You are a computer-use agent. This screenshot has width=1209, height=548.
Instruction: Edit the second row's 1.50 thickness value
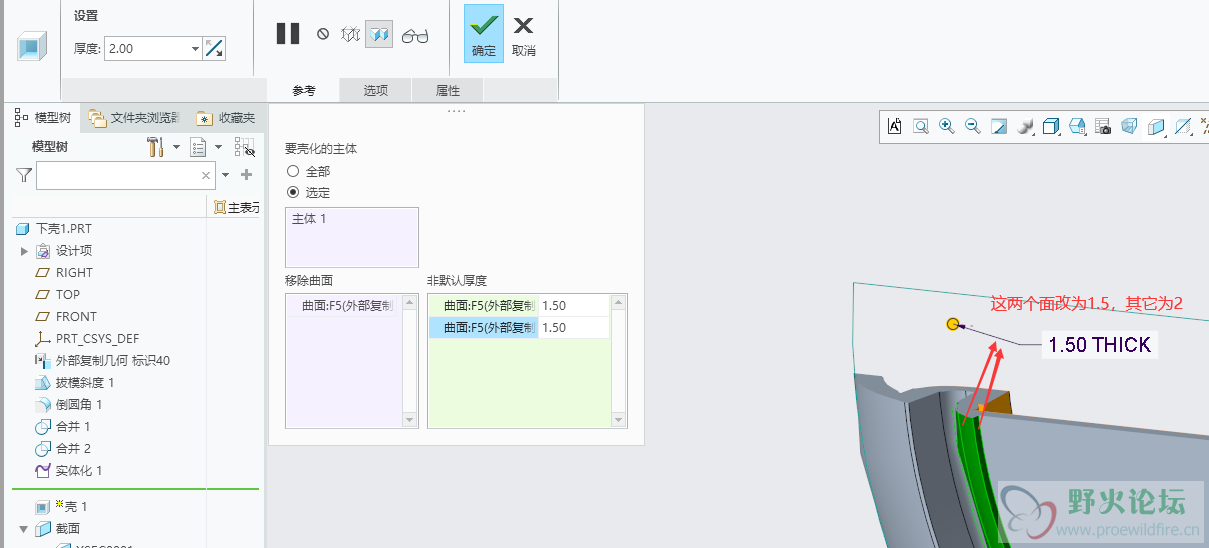573,327
